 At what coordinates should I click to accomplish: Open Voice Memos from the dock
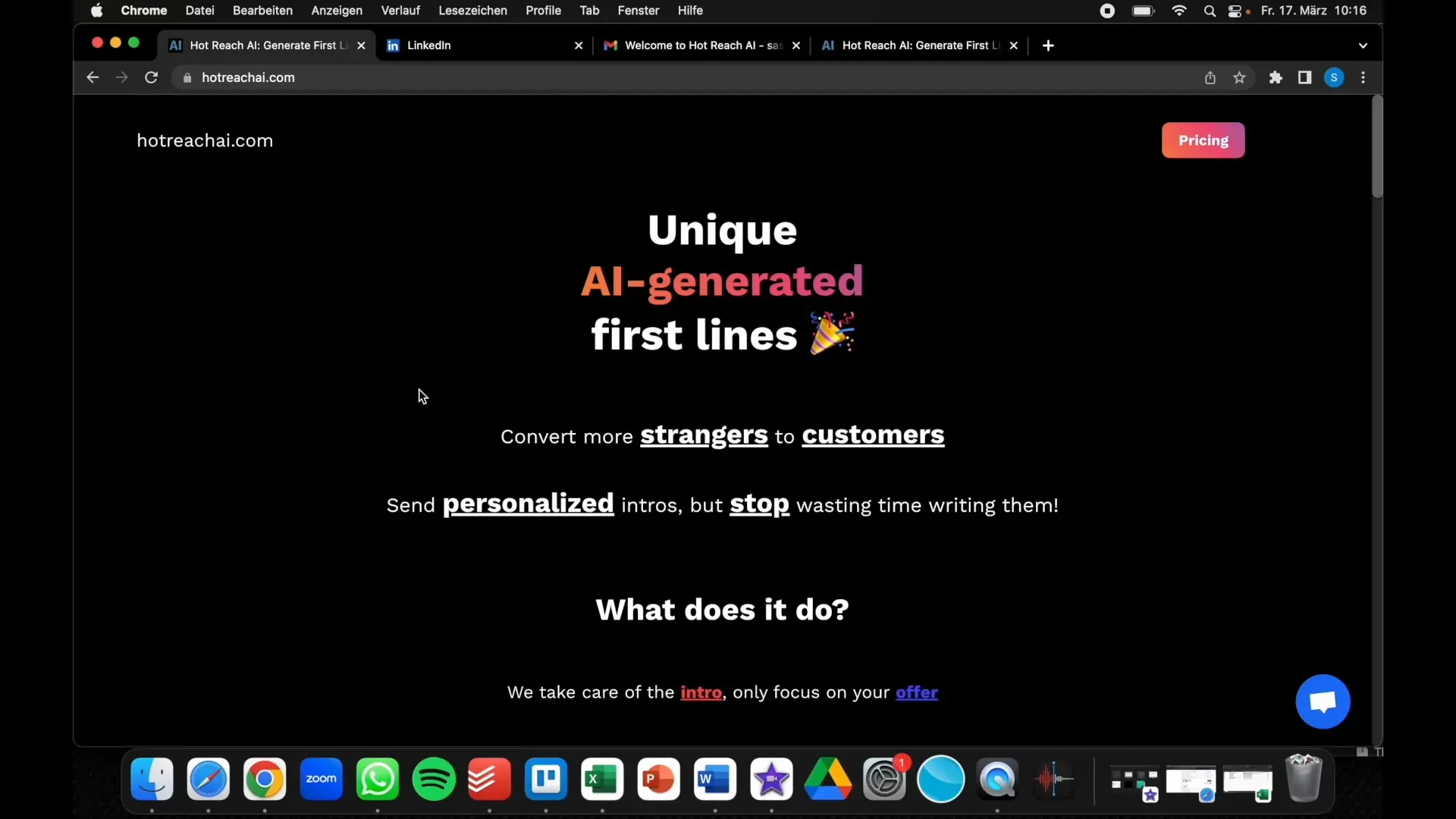1053,779
